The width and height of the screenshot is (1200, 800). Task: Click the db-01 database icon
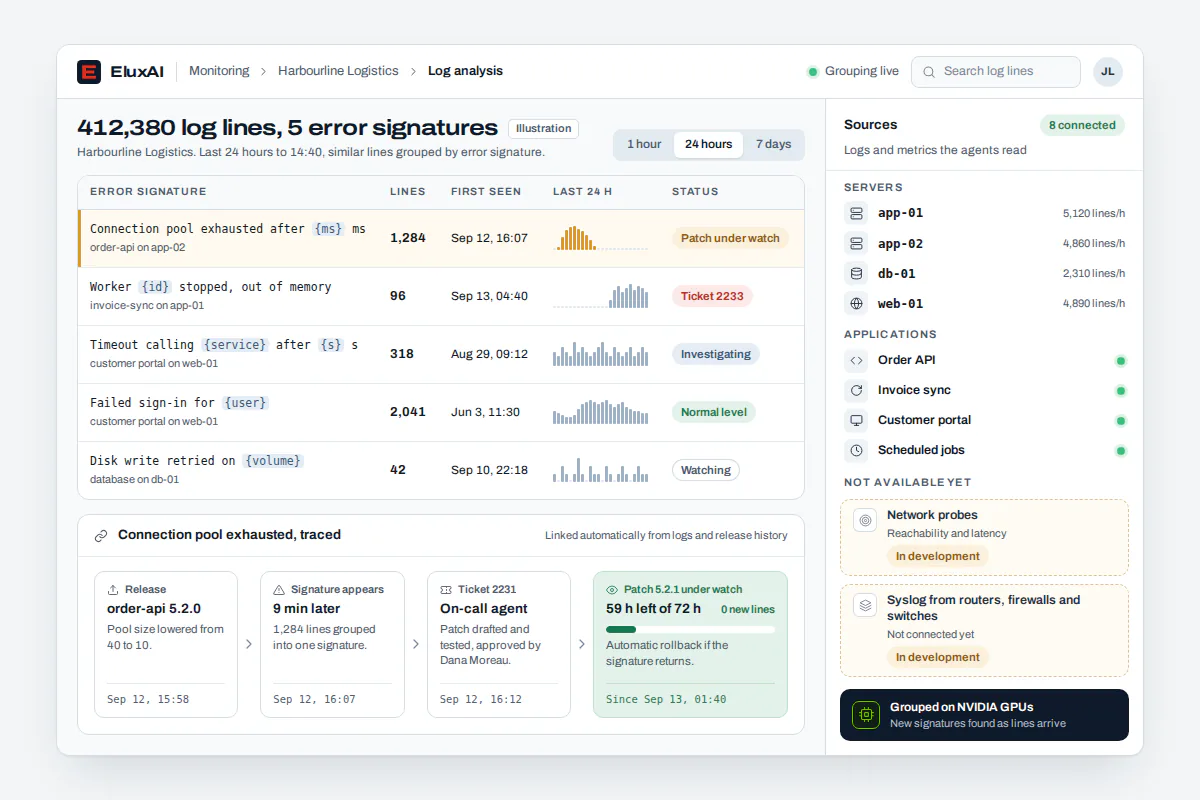(x=856, y=273)
